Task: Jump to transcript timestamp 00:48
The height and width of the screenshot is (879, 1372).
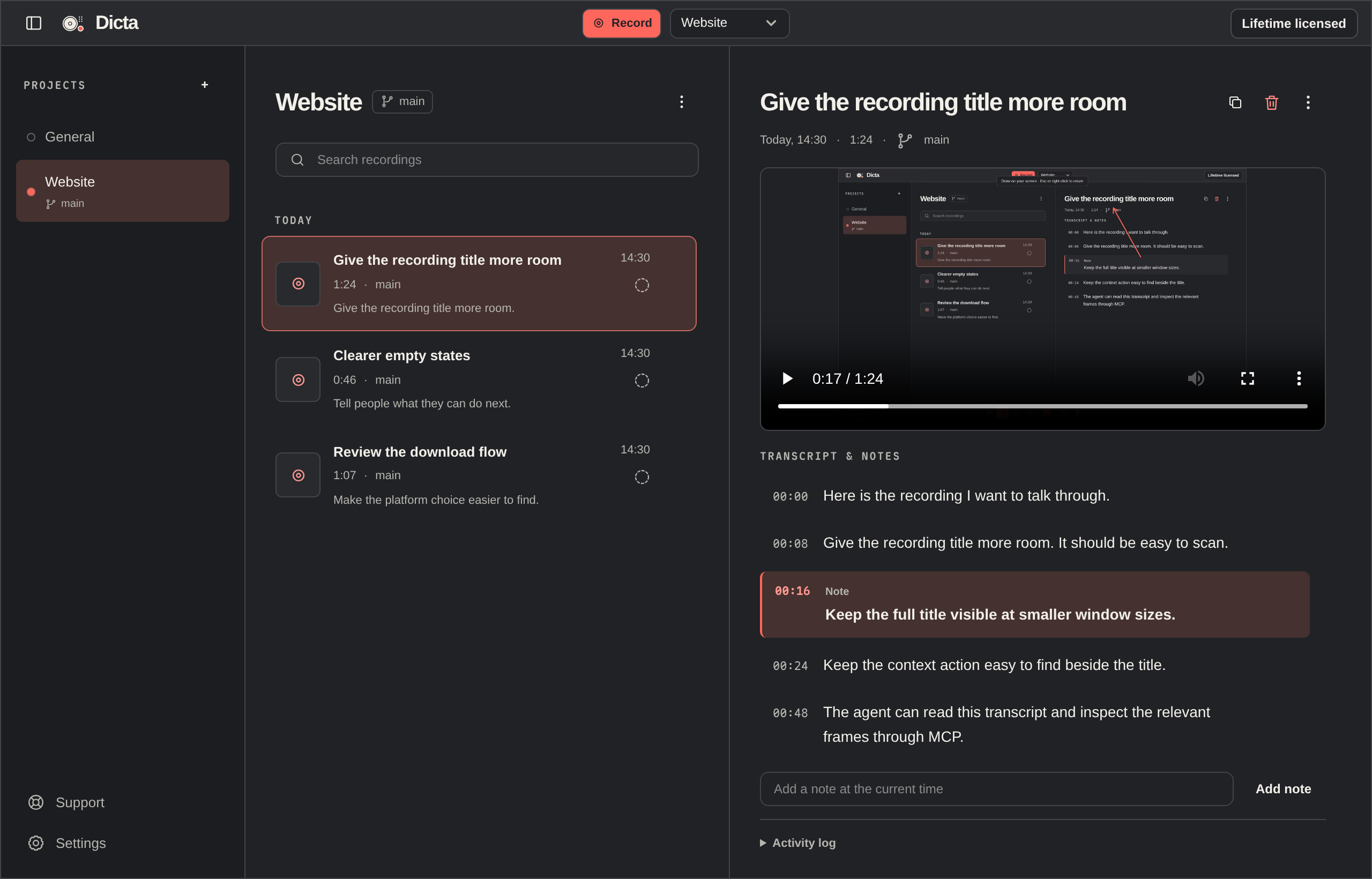Action: coord(791,713)
